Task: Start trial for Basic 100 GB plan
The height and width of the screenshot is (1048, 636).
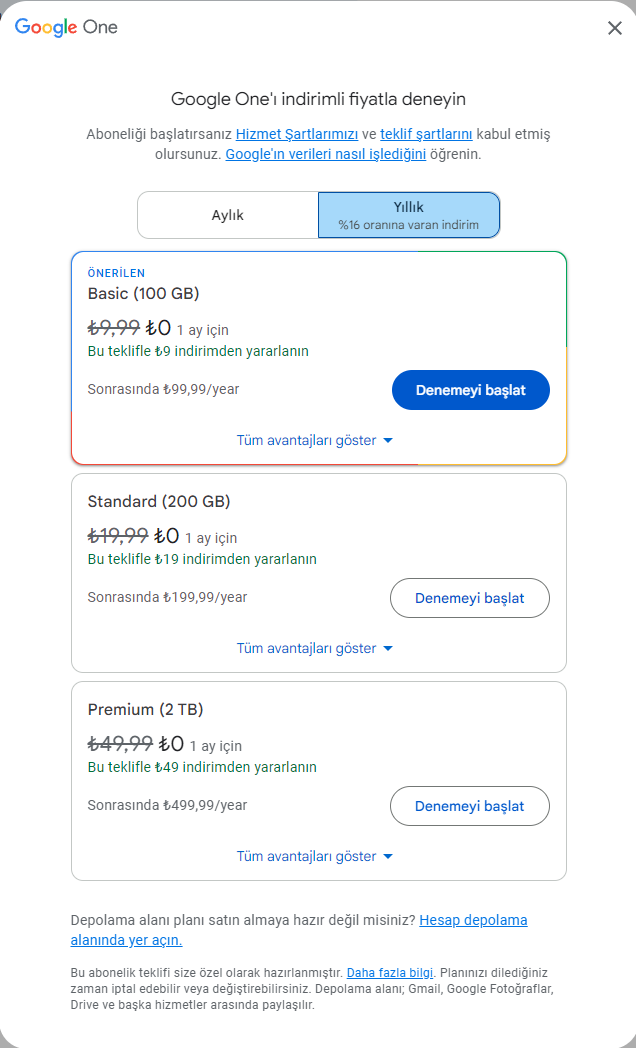Action: [470, 390]
